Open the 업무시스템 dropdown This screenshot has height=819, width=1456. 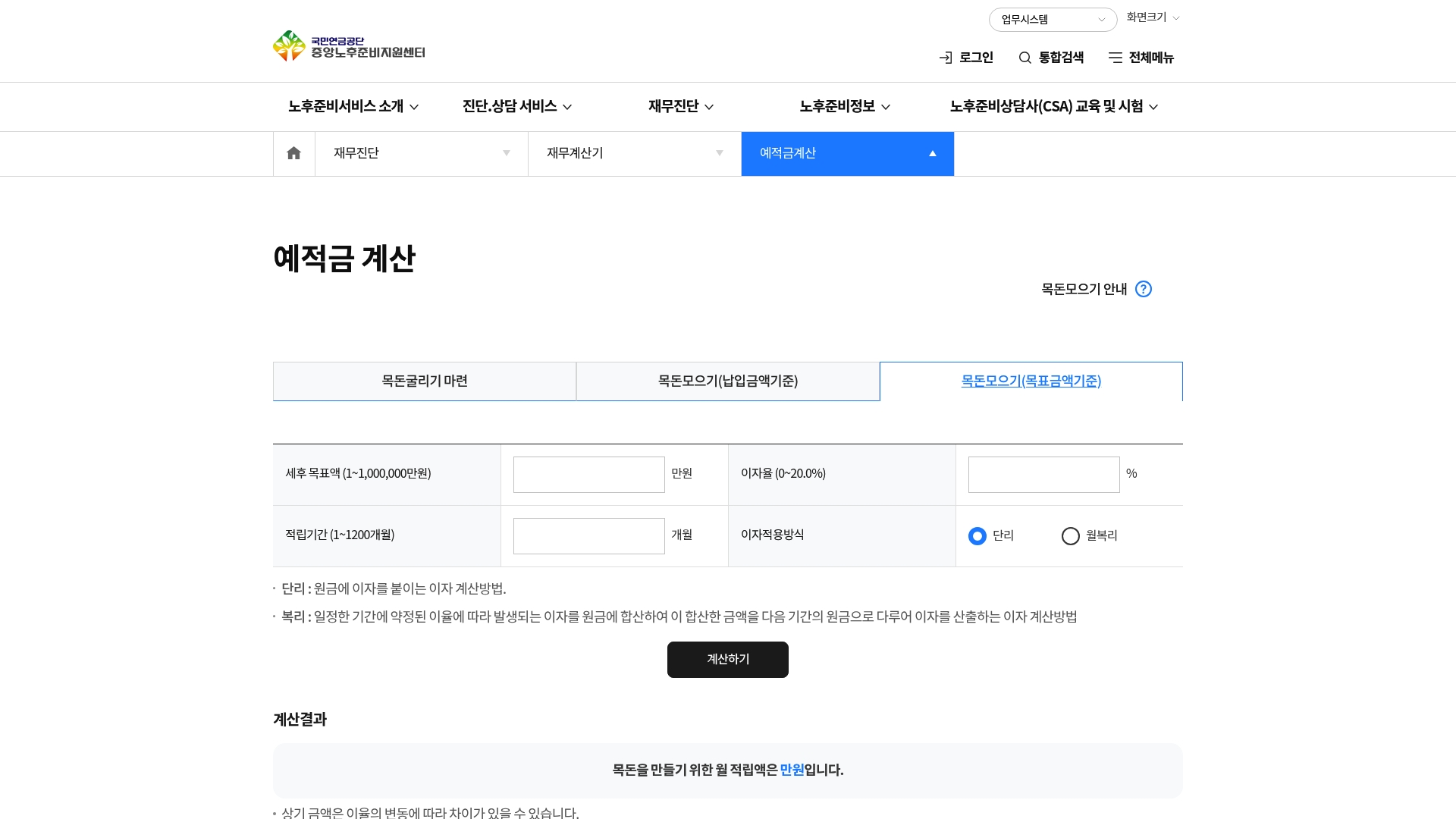(x=1052, y=20)
